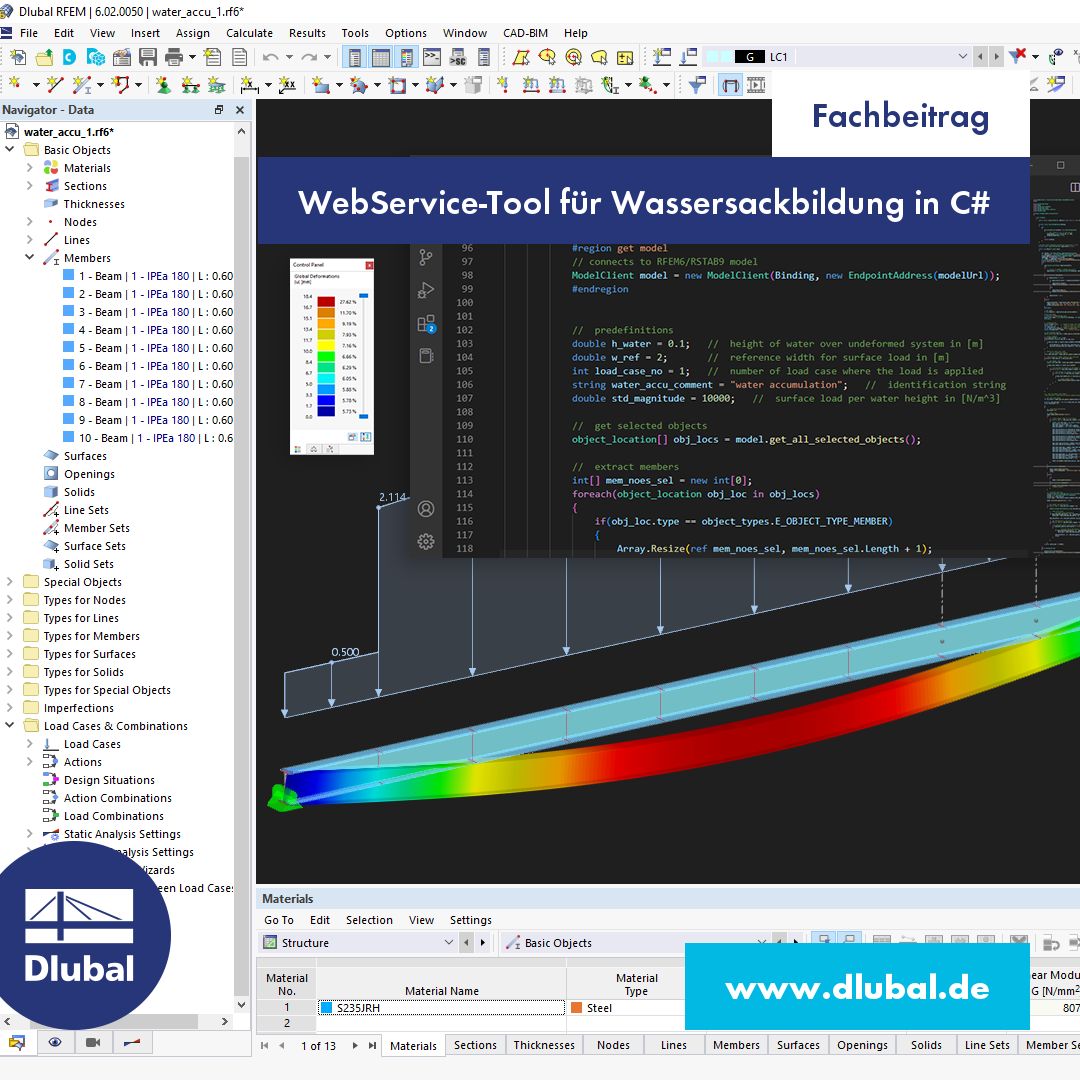Click the eye icon in the bottom toolbar
This screenshot has height=1080, width=1080.
(x=55, y=1043)
